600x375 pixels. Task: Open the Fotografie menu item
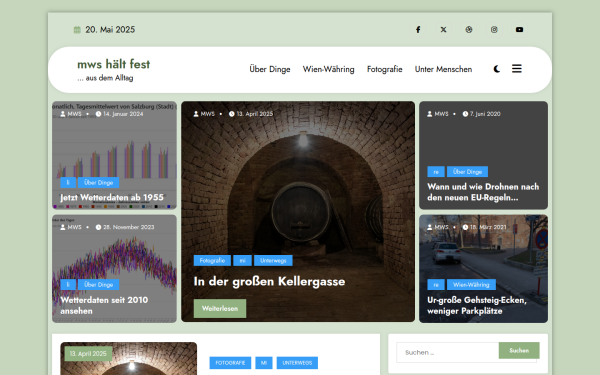coord(385,69)
